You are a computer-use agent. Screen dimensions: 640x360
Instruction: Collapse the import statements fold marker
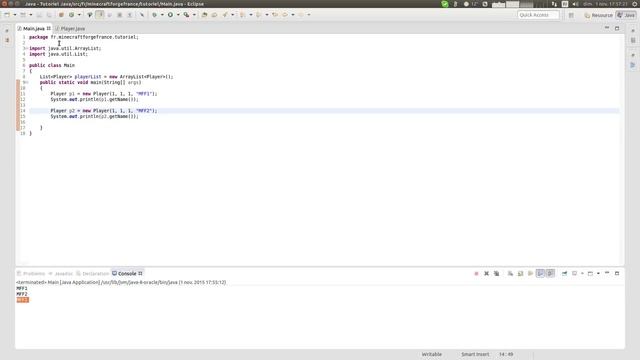[27, 48]
